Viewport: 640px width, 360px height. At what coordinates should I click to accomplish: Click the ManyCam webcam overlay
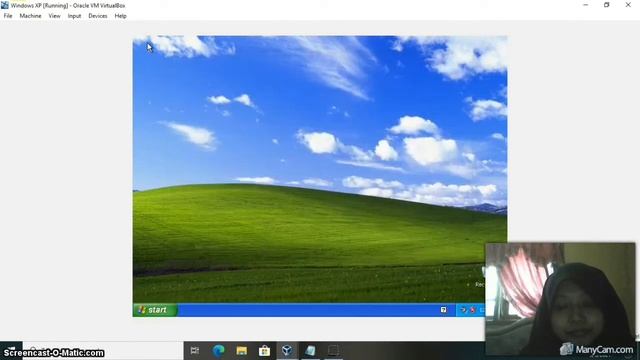click(x=560, y=299)
